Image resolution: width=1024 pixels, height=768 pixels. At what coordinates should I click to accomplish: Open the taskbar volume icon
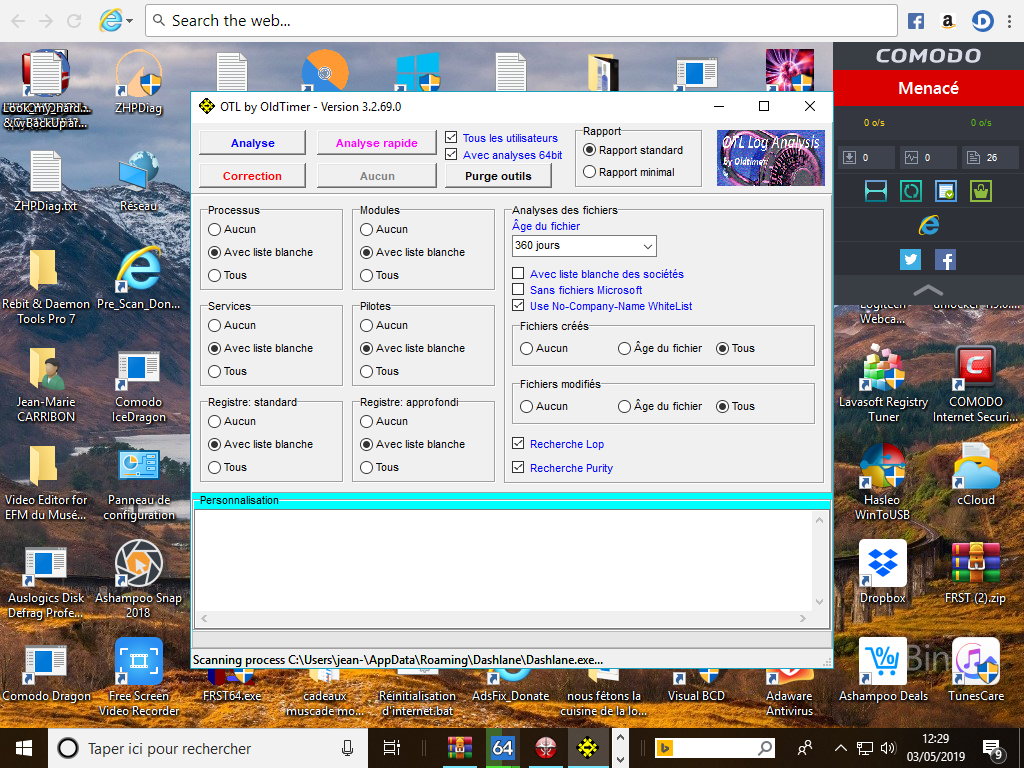[x=888, y=748]
